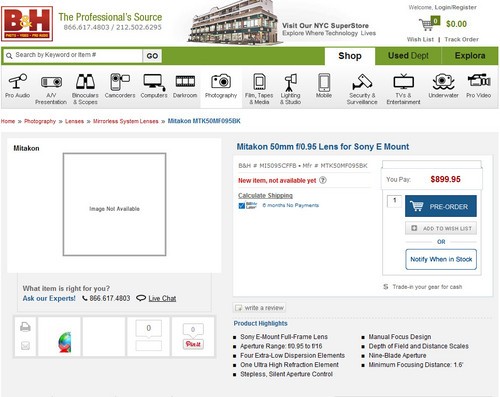
Task: Click the $899.95 price
Action: pos(445,179)
